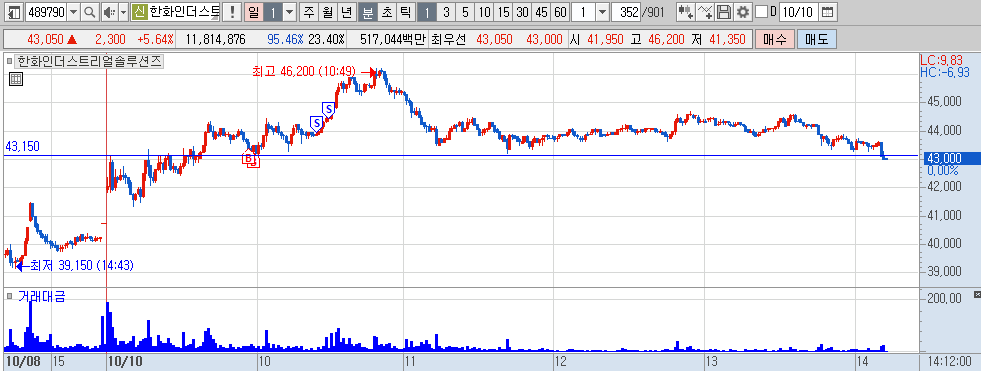Click the speaker sound alert icon
Screen dimensions: 981x371
[x=109, y=11]
